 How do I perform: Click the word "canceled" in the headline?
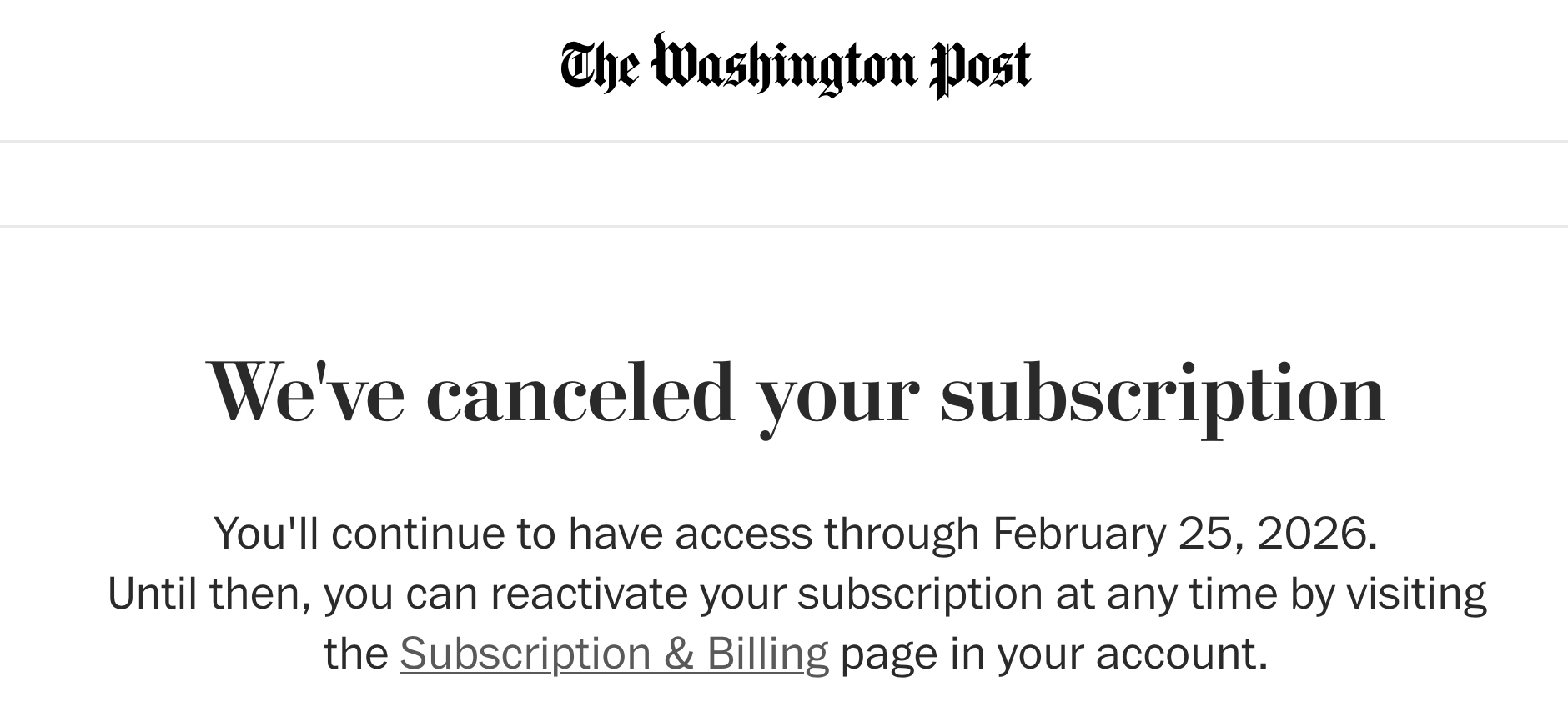tap(580, 392)
